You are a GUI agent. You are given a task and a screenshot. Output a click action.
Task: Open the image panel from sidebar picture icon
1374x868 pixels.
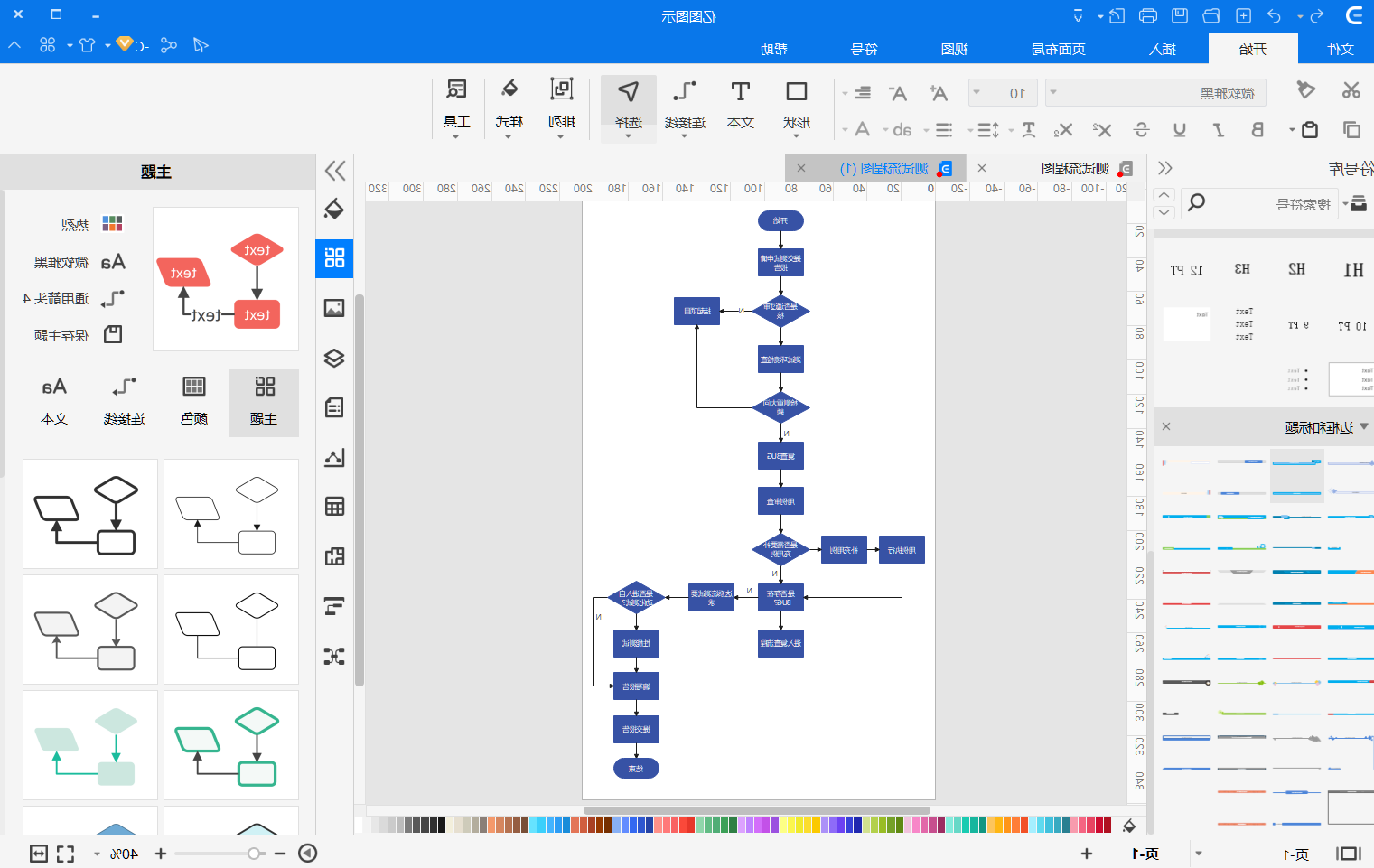[x=334, y=308]
